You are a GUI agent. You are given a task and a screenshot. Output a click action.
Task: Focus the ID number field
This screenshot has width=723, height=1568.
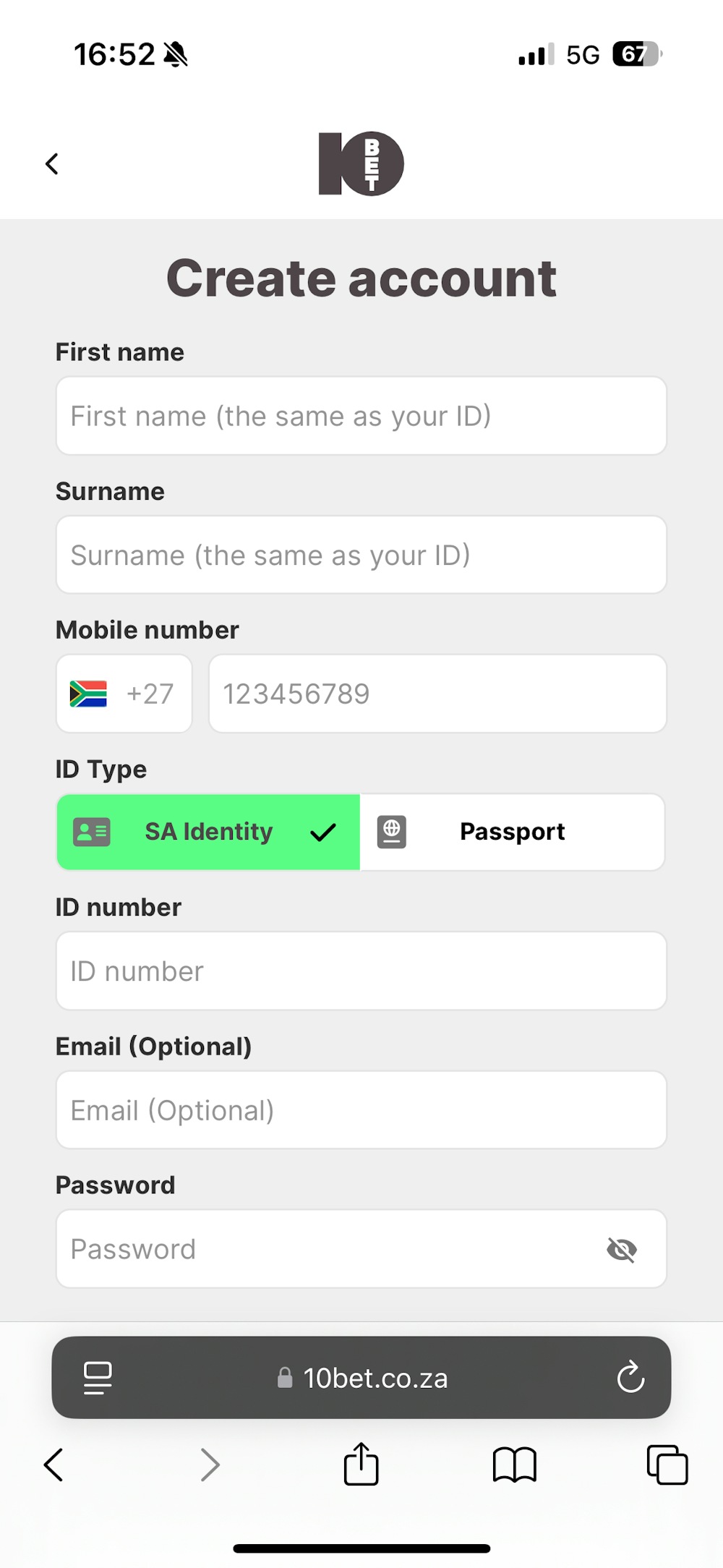(361, 971)
